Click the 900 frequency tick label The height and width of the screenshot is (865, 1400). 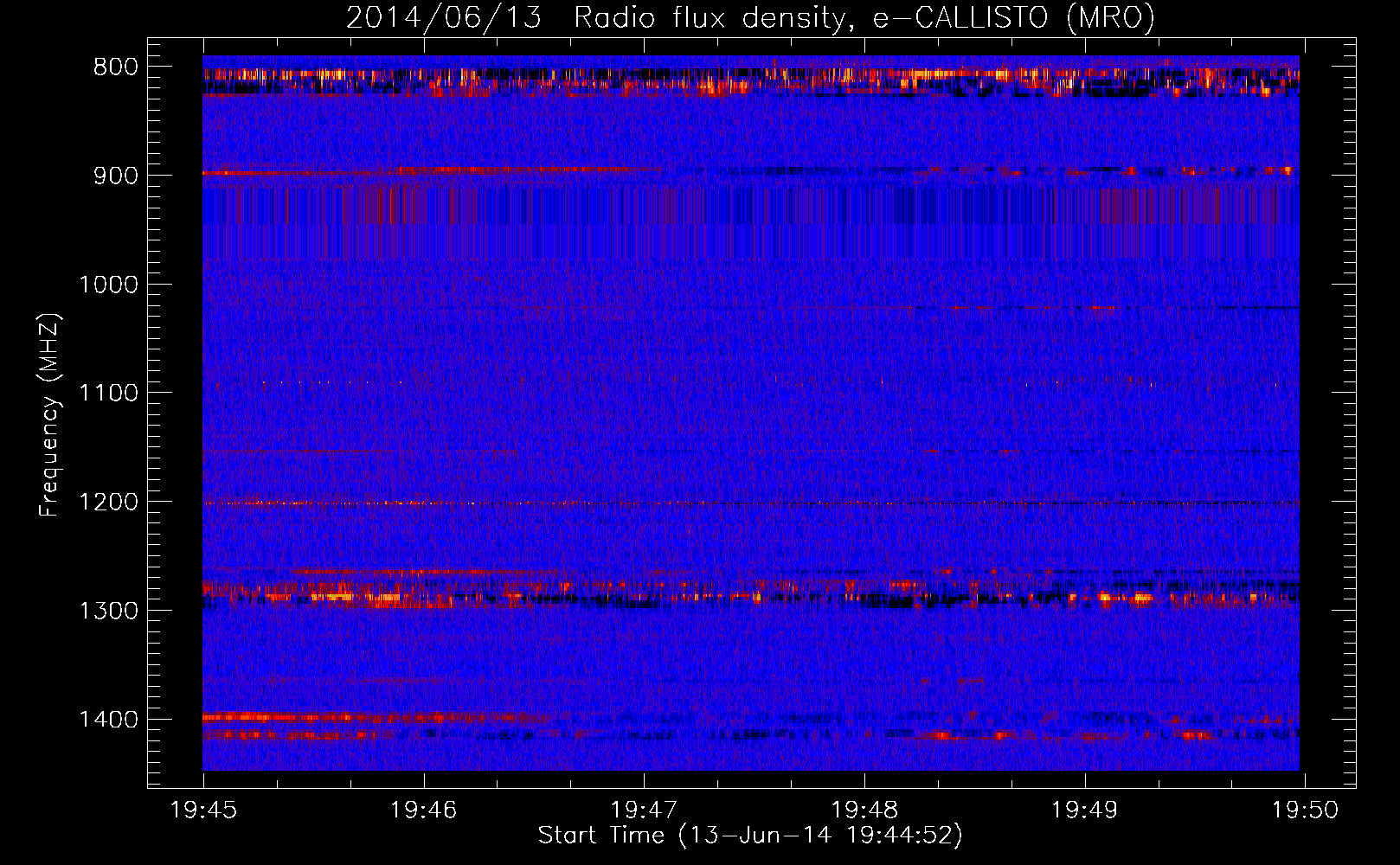point(116,176)
